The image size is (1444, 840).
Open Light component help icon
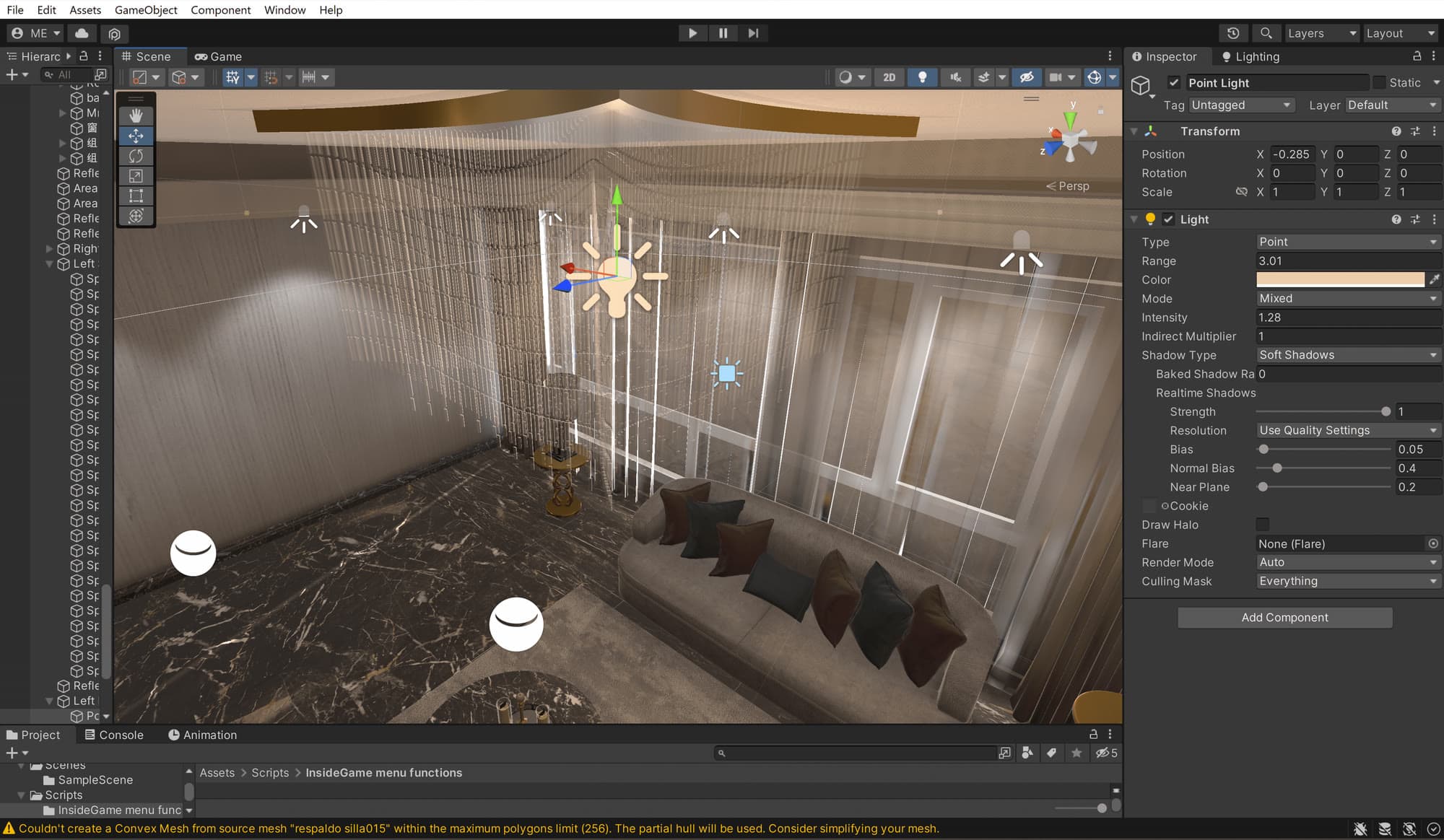1396,219
